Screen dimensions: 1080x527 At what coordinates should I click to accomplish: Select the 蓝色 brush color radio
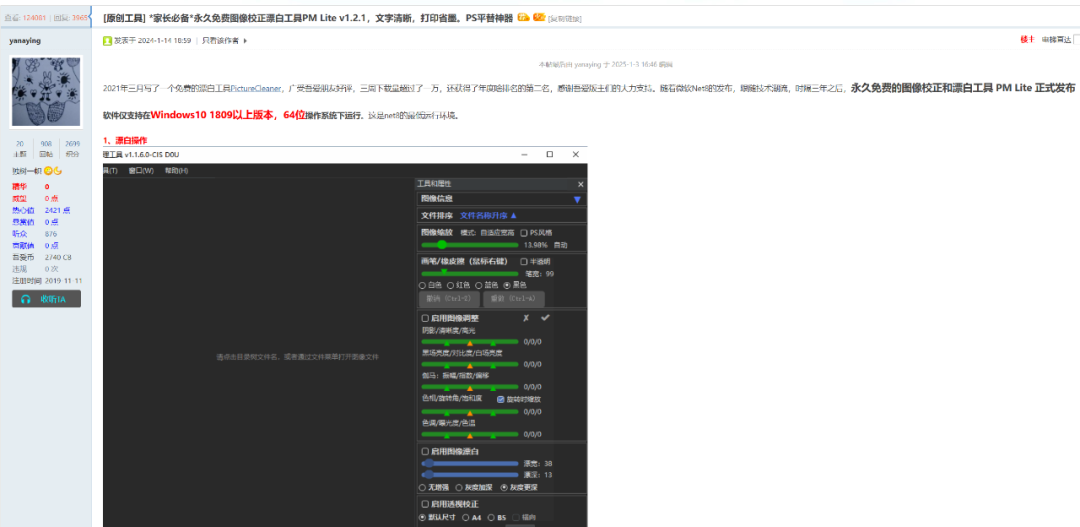pyautogui.click(x=479, y=285)
